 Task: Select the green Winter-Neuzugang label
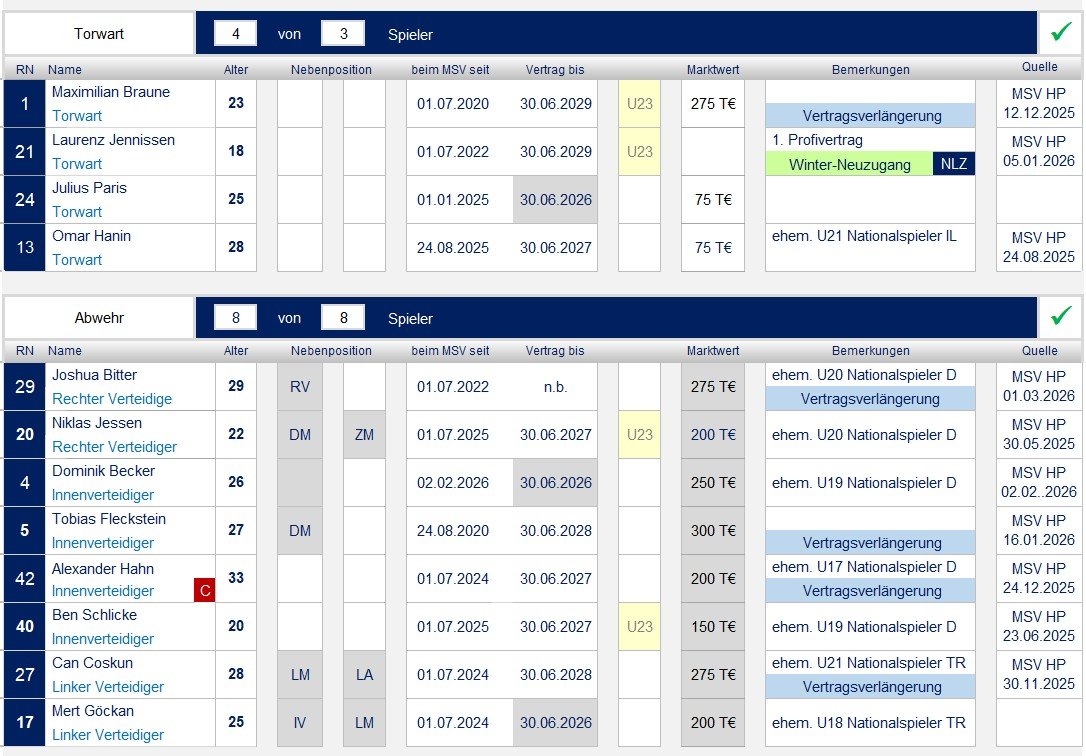tap(849, 164)
